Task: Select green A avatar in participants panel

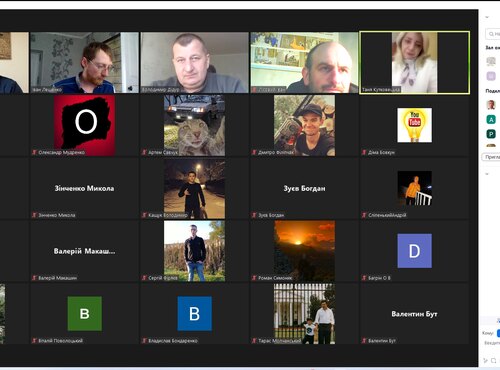Action: click(491, 119)
